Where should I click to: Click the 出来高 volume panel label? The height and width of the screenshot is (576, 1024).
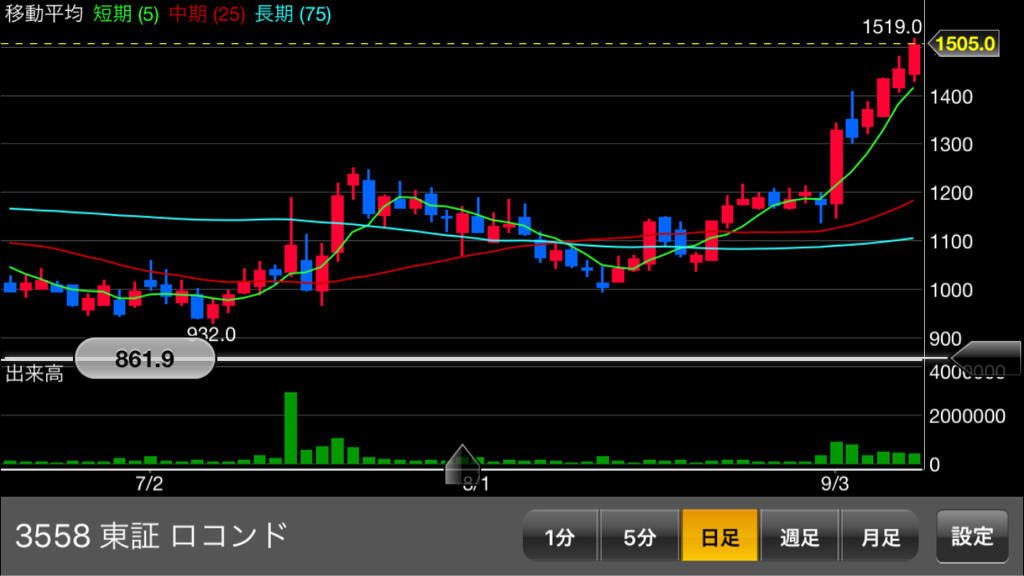coord(34,374)
